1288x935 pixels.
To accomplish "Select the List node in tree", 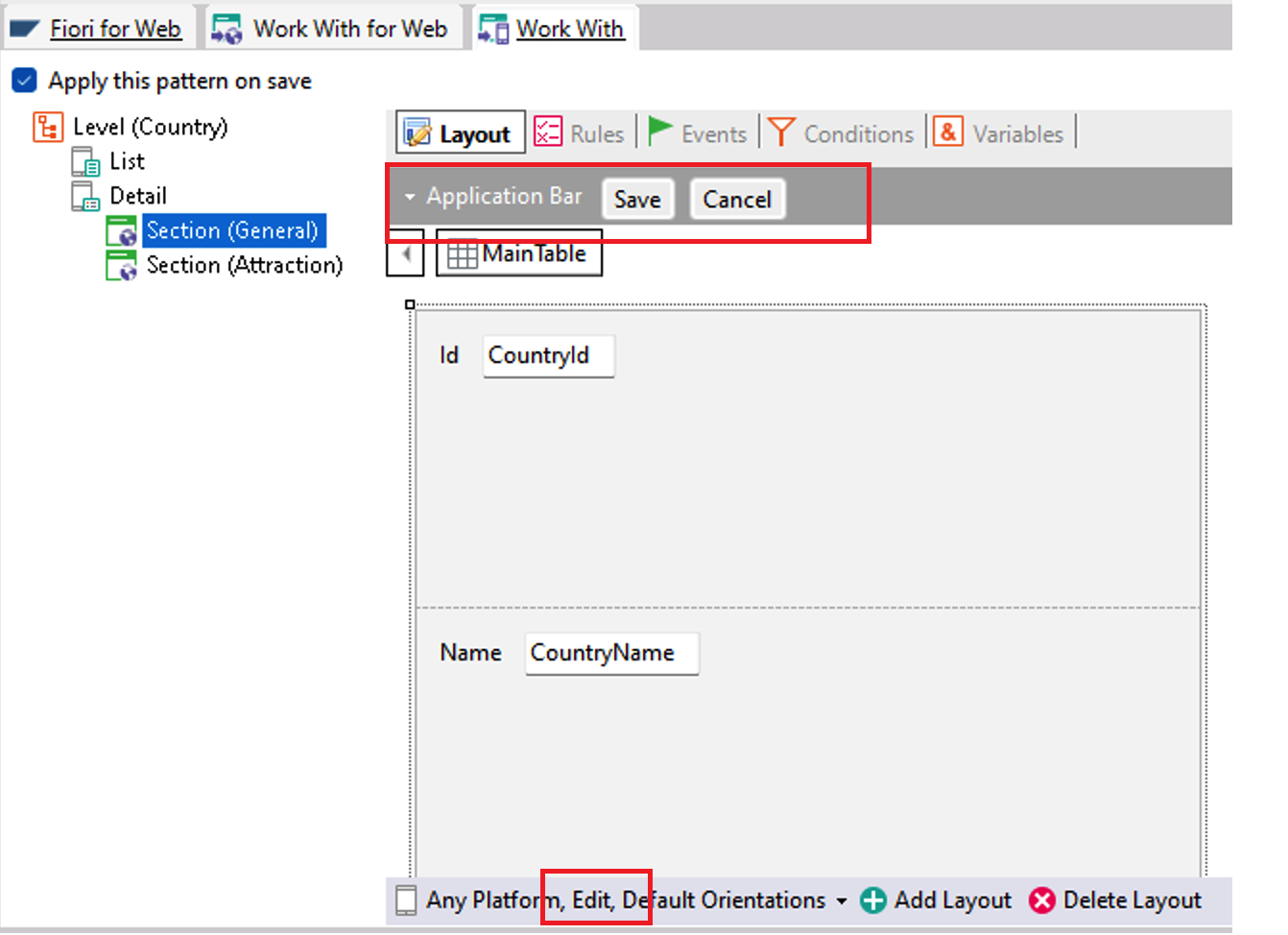I will point(127,161).
